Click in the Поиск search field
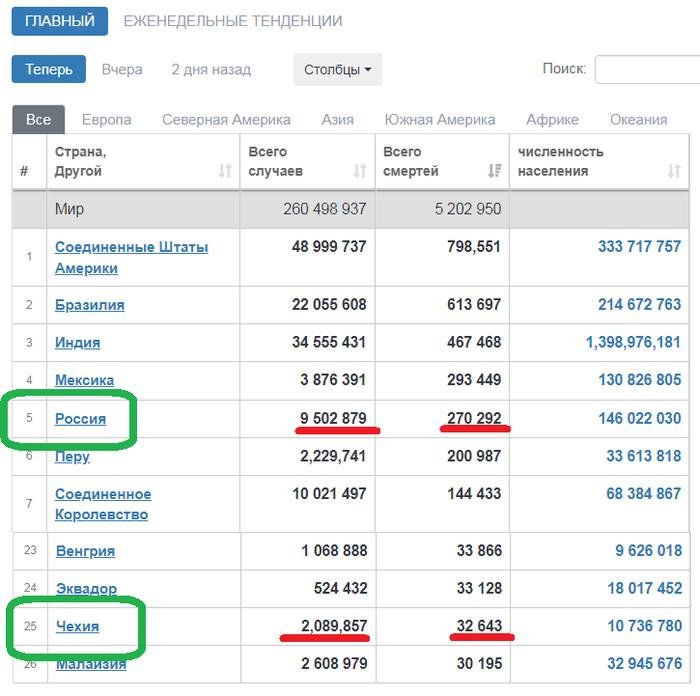The height and width of the screenshot is (696, 700). coord(647,69)
